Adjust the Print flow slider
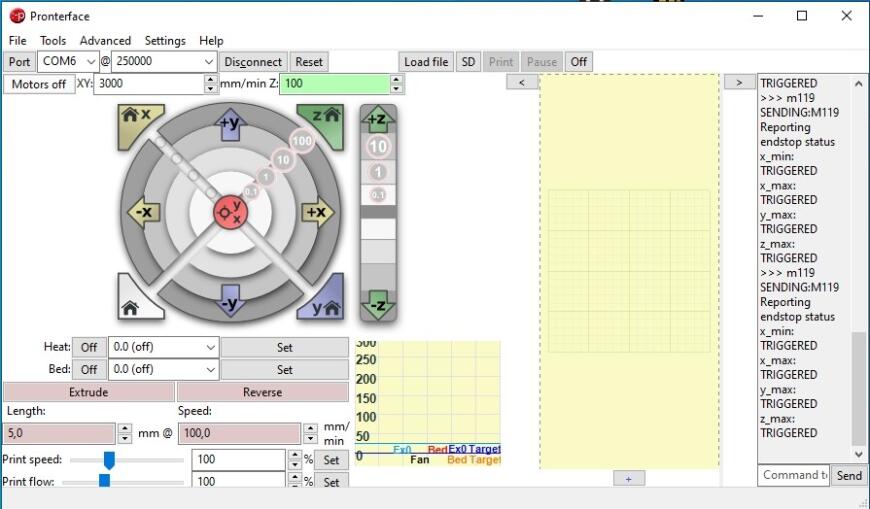This screenshot has height=509, width=870. pyautogui.click(x=104, y=481)
